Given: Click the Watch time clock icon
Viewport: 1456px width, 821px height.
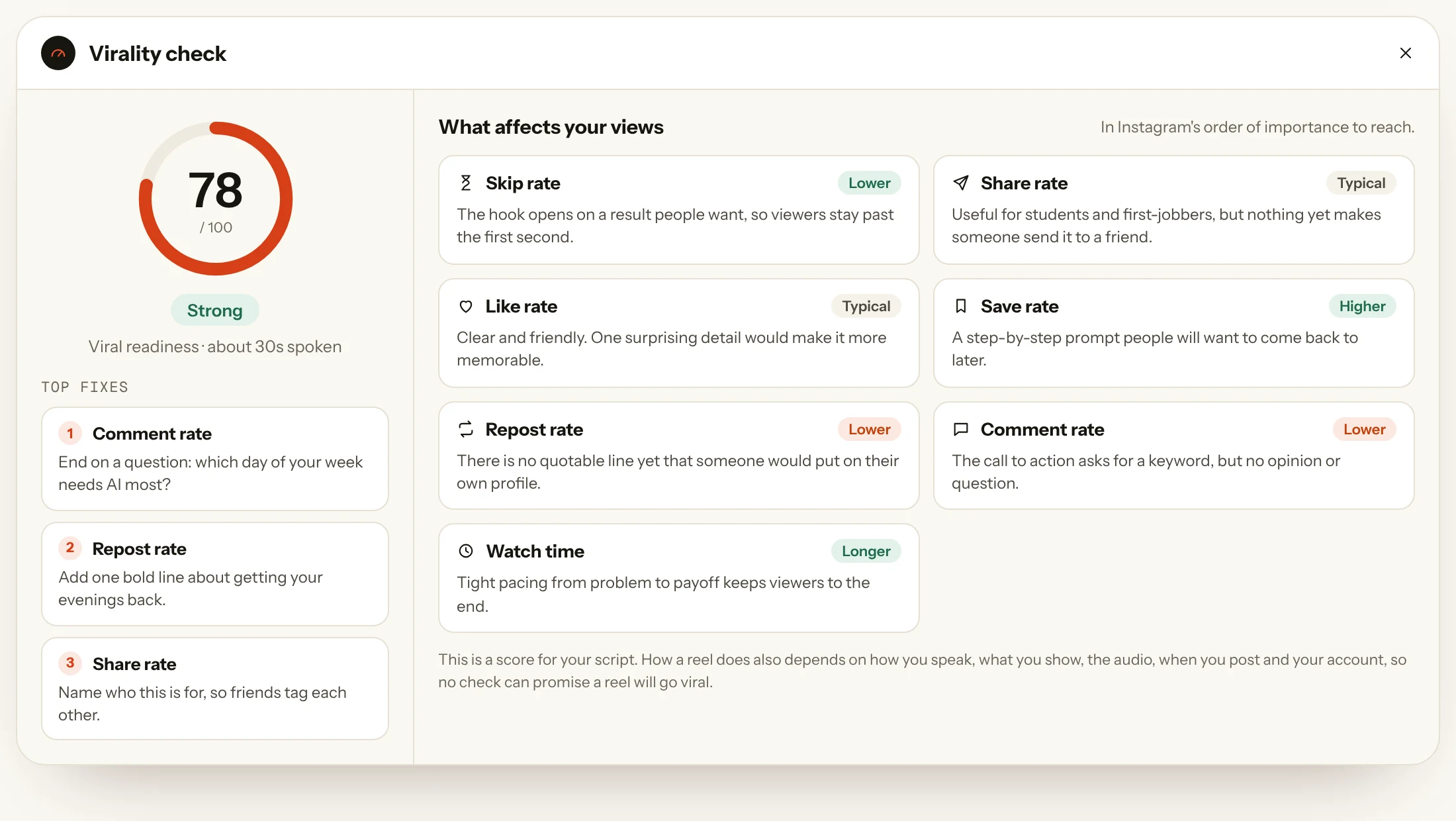Looking at the screenshot, I should (x=466, y=551).
